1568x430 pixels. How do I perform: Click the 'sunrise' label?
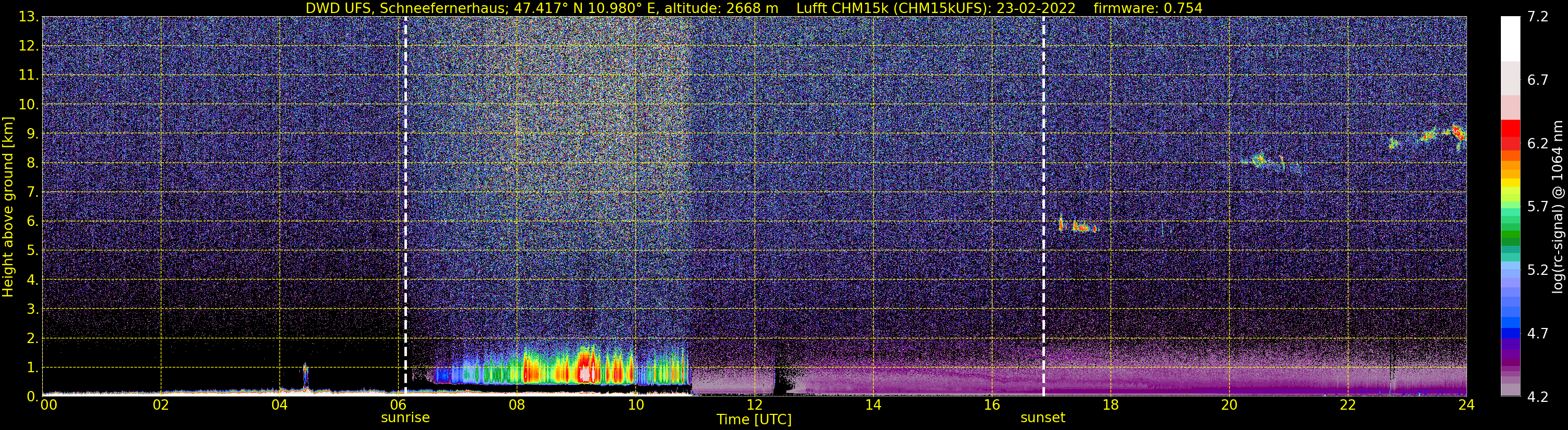click(x=405, y=418)
